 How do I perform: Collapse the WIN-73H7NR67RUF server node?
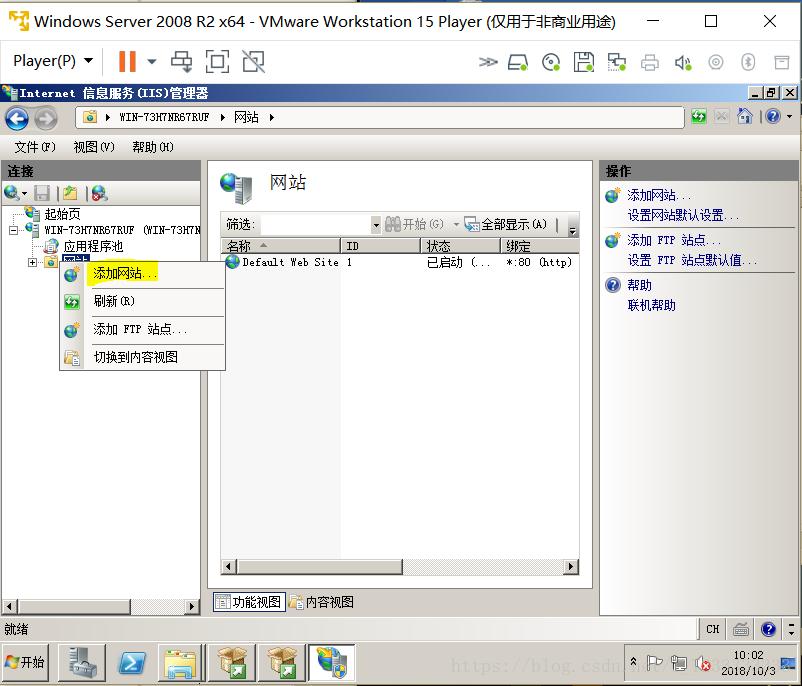click(x=13, y=230)
